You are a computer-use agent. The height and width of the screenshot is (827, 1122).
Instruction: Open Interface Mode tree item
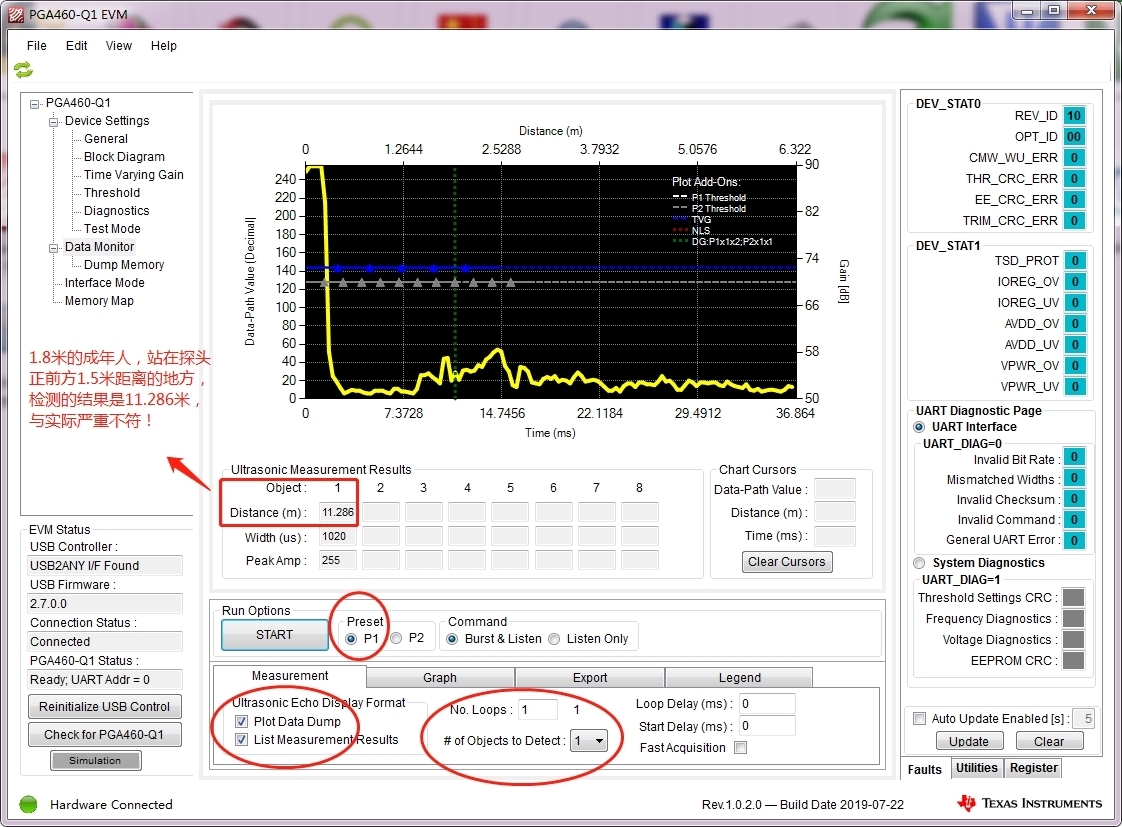click(104, 283)
